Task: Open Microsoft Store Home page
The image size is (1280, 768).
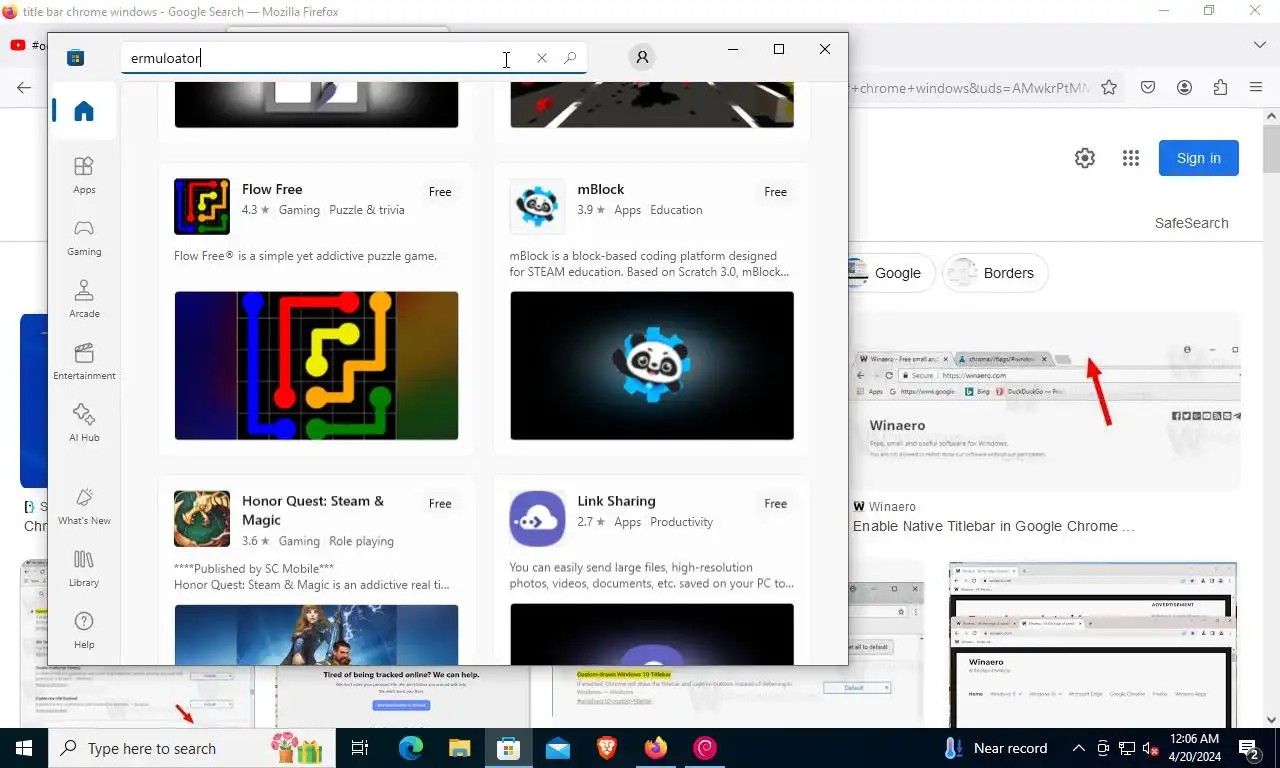Action: coord(84,111)
